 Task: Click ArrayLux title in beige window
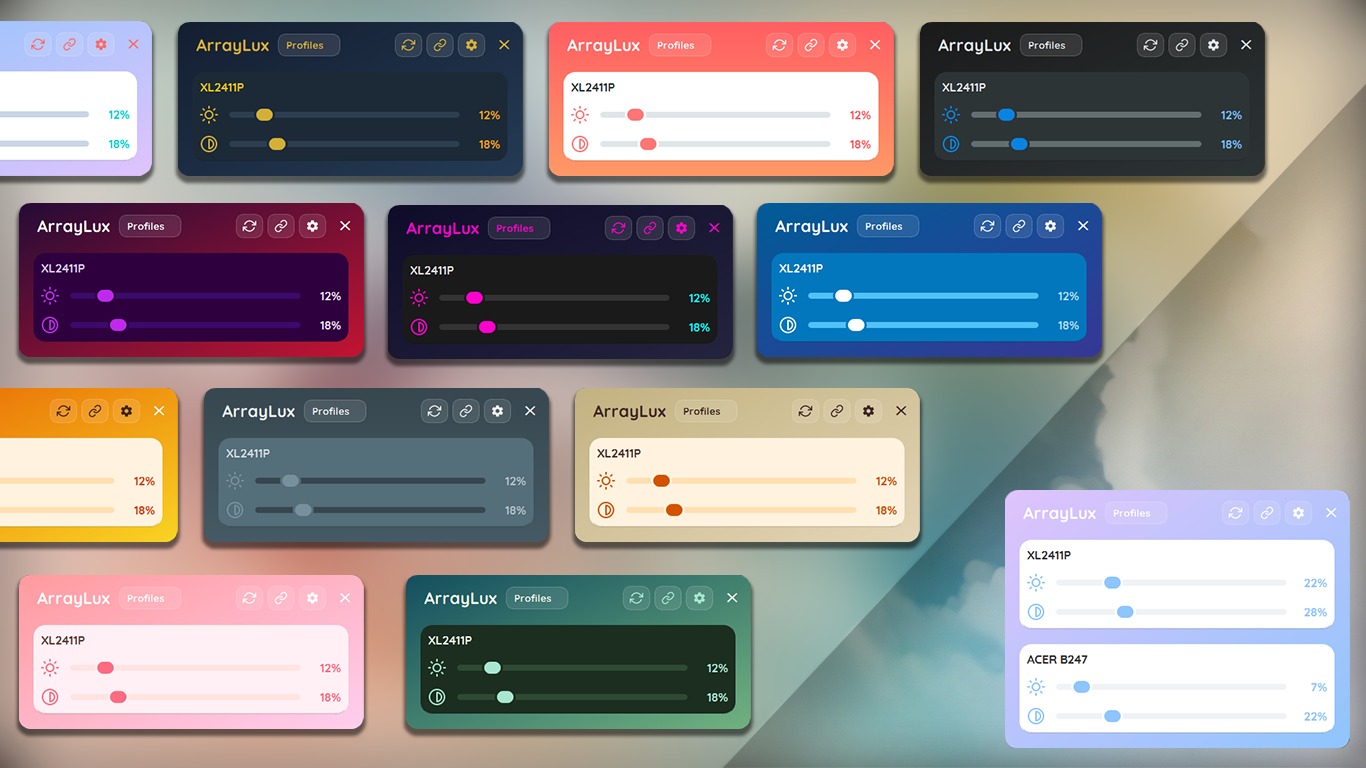629,411
